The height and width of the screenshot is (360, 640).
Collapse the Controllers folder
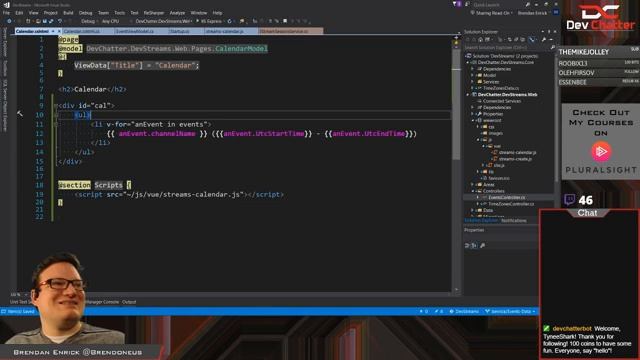(x=473, y=191)
